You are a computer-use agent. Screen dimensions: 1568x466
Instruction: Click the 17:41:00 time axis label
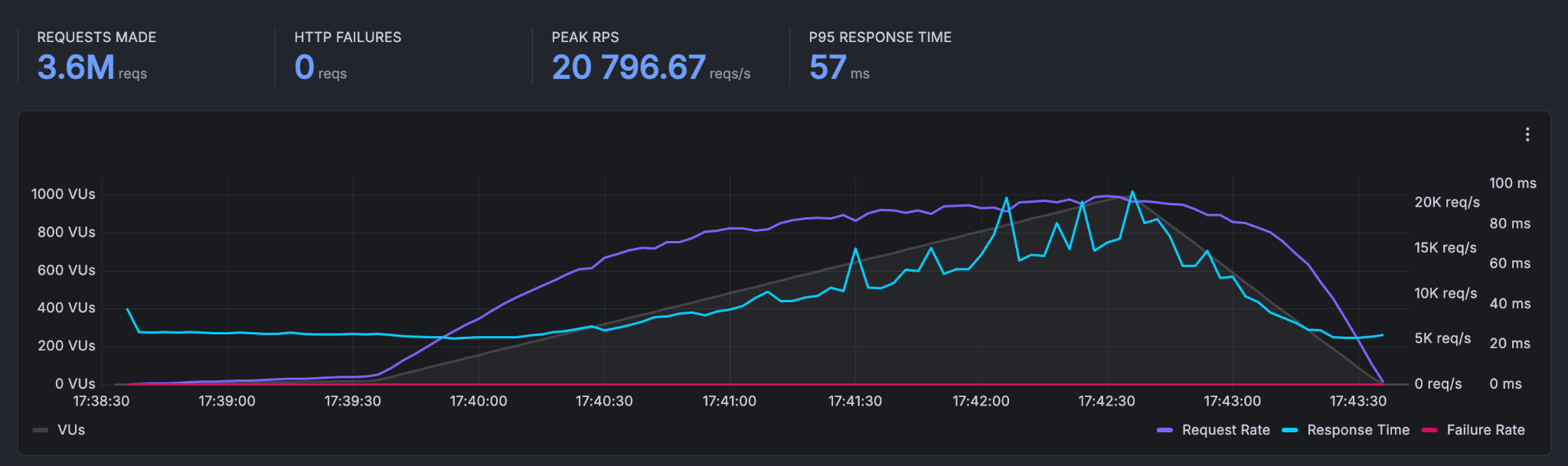tap(730, 401)
